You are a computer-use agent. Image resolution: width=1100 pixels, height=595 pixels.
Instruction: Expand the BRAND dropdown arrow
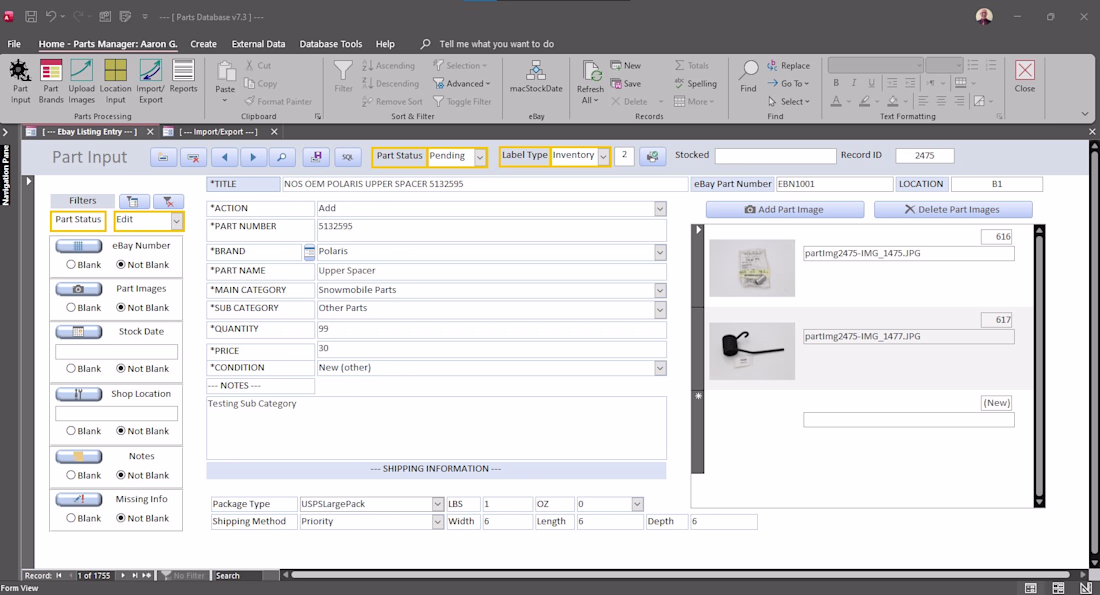660,252
